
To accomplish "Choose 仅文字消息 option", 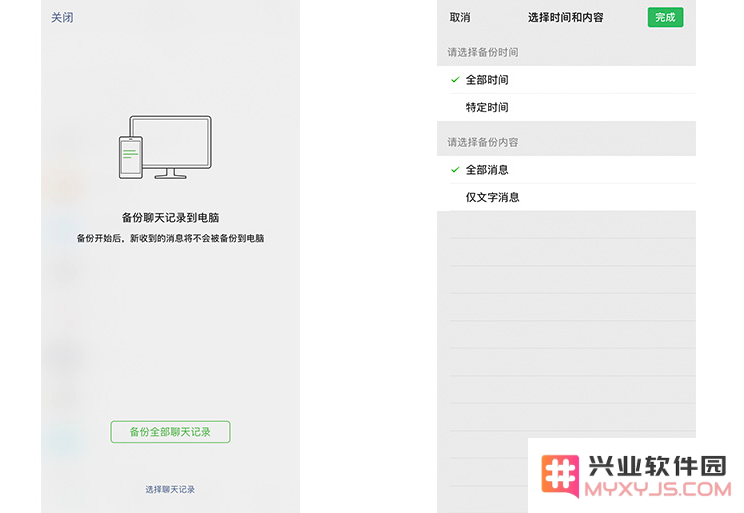I will [566, 197].
